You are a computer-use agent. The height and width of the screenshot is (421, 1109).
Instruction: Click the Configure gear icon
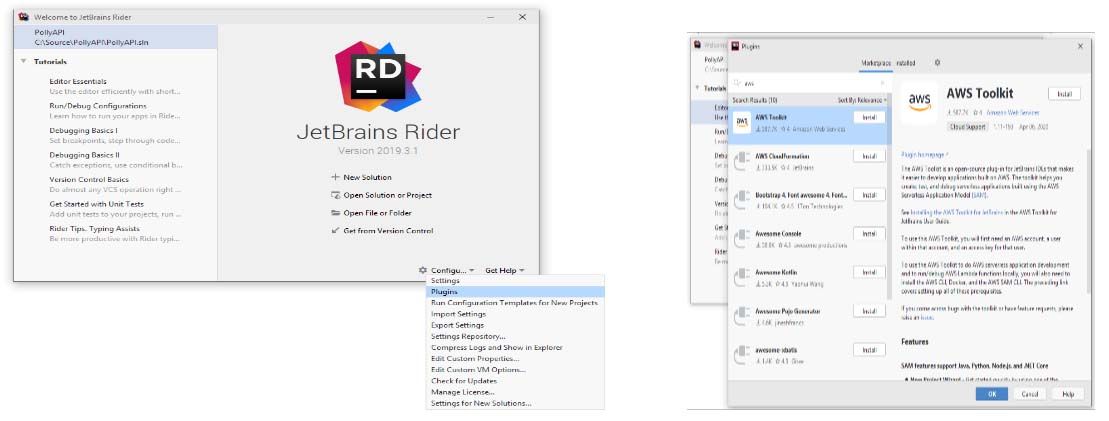(x=423, y=270)
